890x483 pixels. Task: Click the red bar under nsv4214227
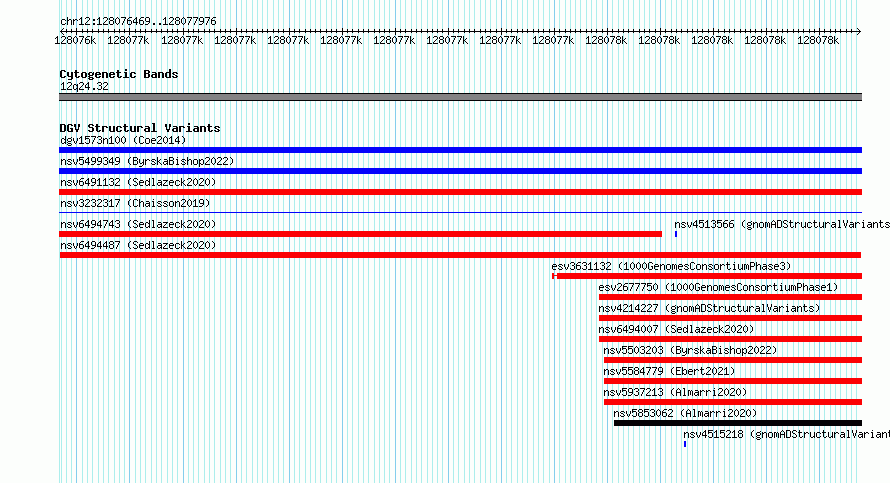coord(731,318)
